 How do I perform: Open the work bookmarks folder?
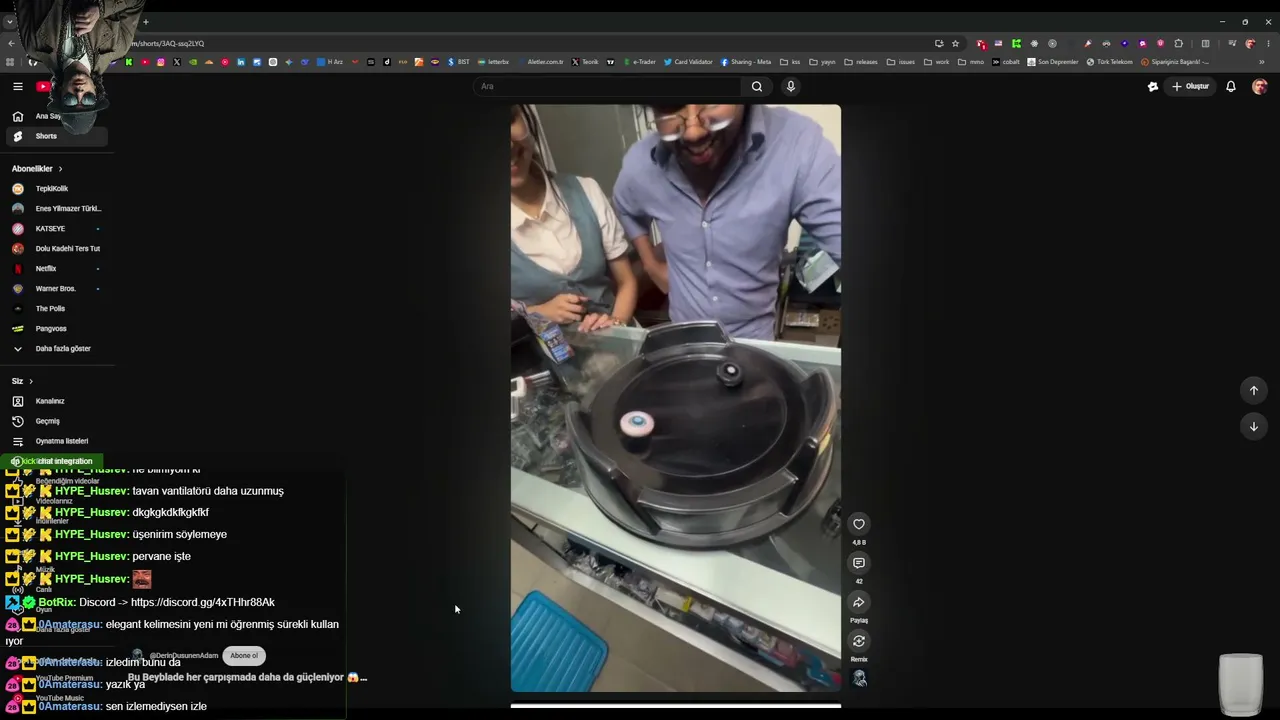click(937, 62)
